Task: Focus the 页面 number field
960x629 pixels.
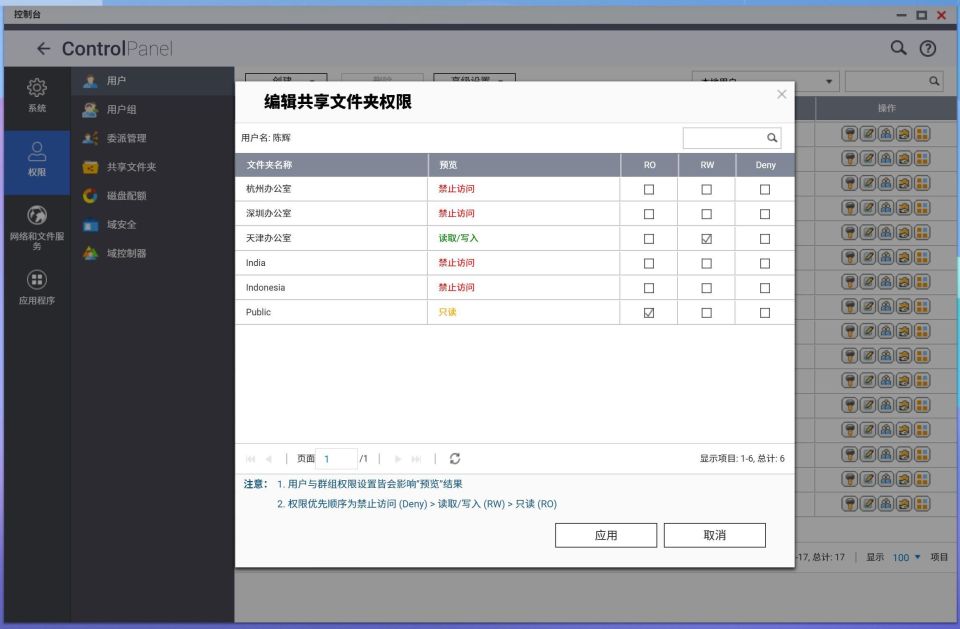Action: coord(336,459)
